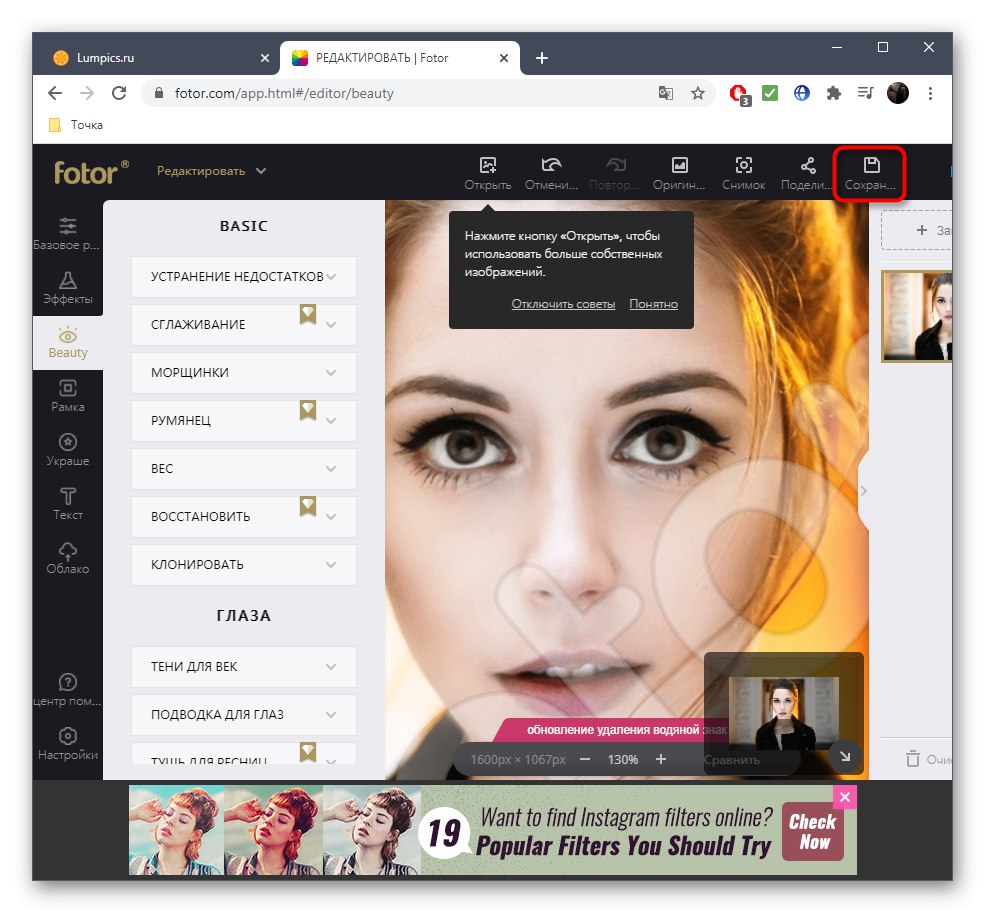Viewport: 985px width, 913px height.
Task: Switch to the Lumpics.ru browser tab
Action: pyautogui.click(x=157, y=58)
